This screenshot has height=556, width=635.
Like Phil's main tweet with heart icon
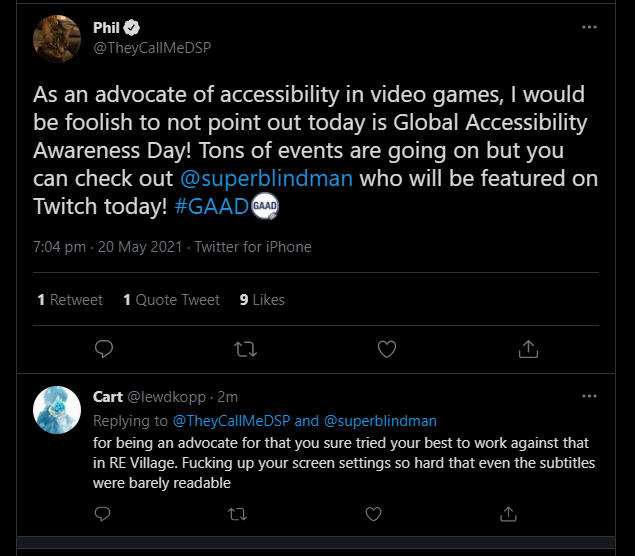387,349
